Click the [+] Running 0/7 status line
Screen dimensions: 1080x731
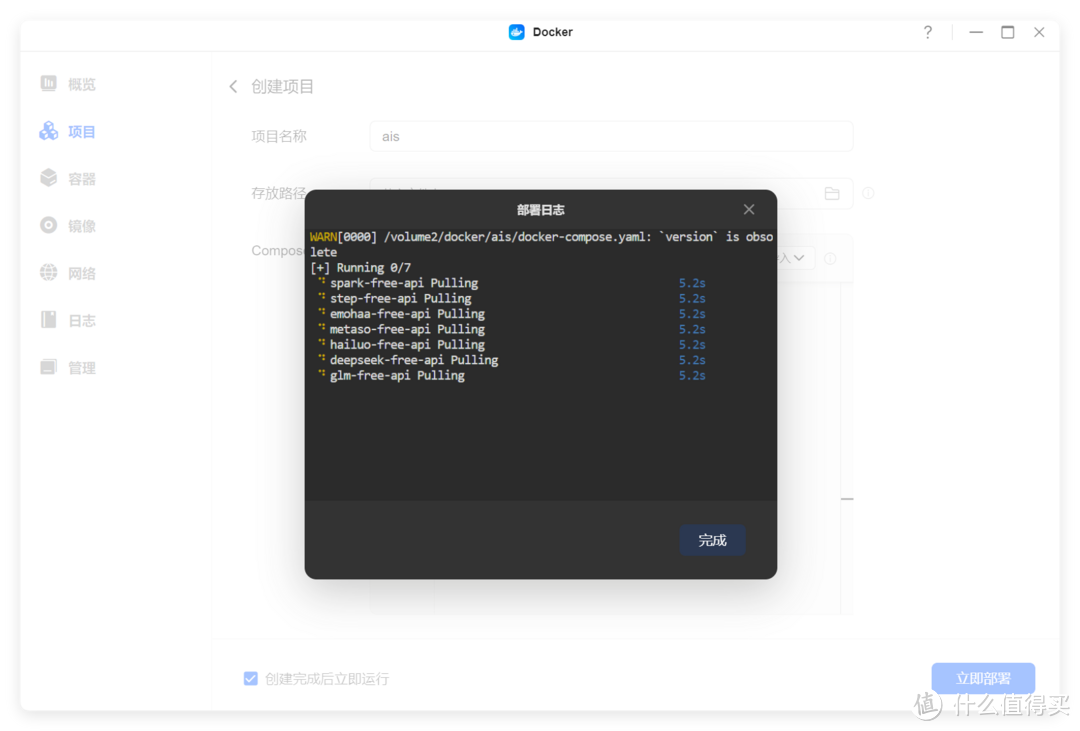360,267
